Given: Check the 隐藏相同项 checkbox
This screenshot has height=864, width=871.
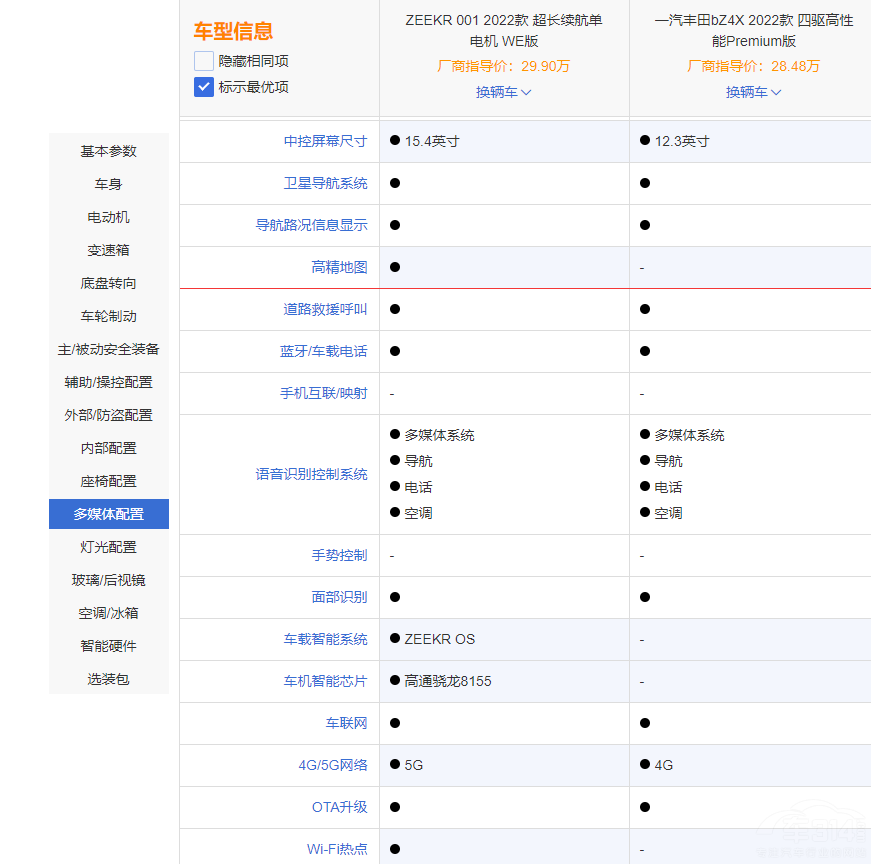Looking at the screenshot, I should tap(204, 61).
